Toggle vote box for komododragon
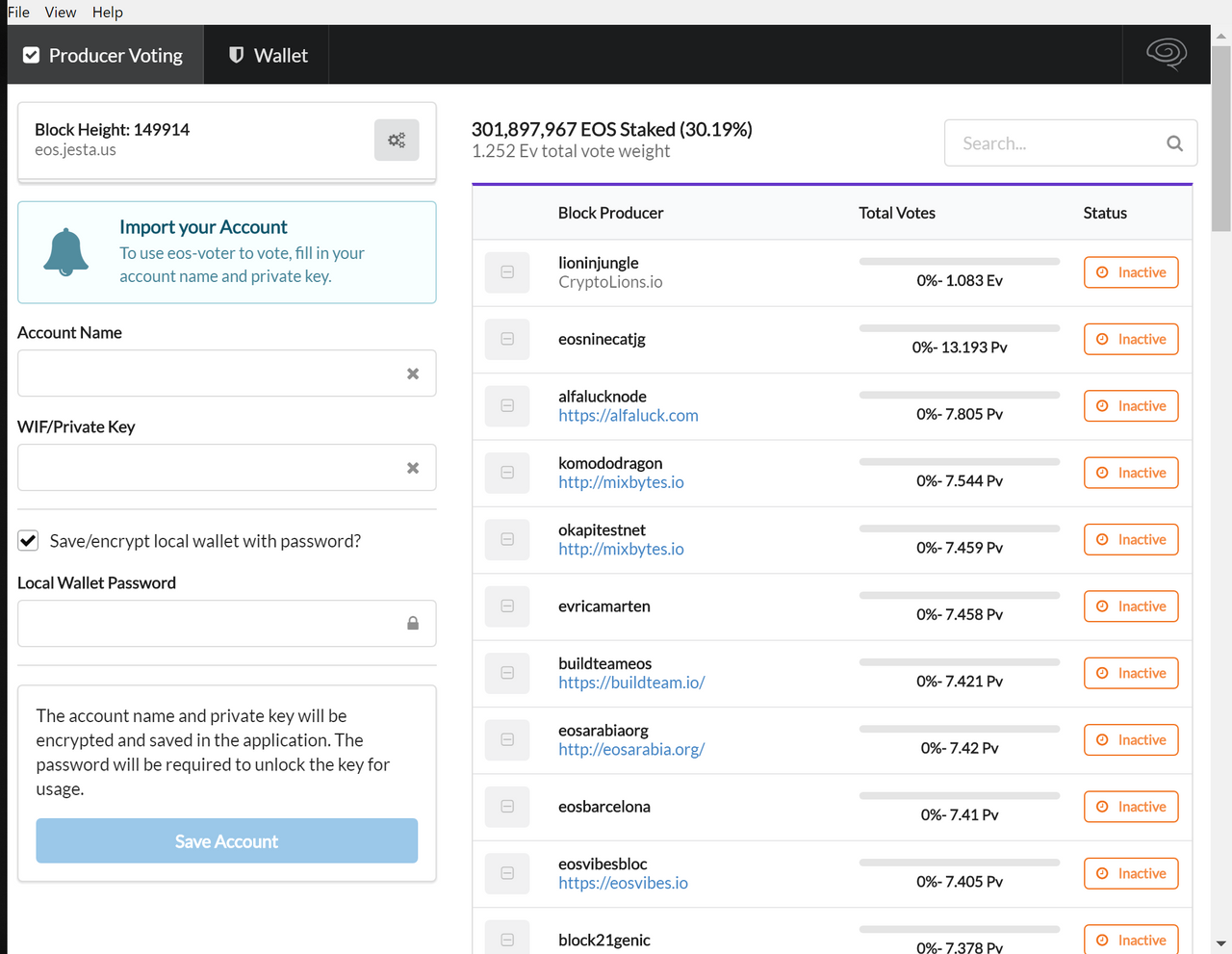 pos(507,473)
